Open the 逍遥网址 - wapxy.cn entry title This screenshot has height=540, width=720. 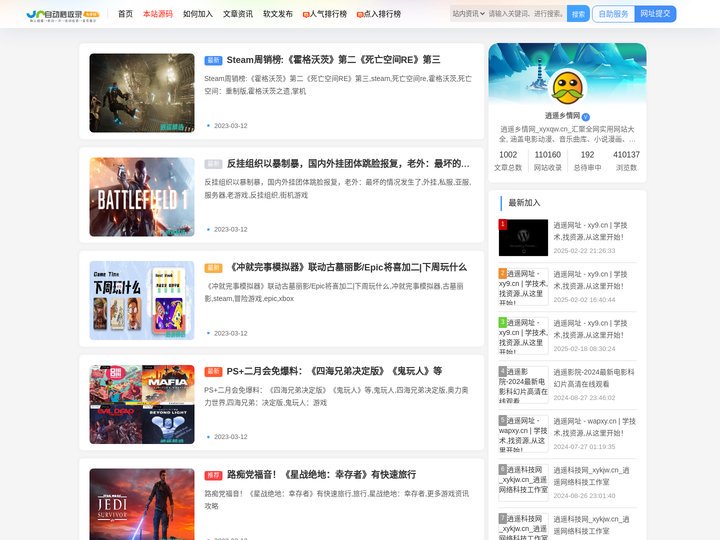[x=594, y=427]
